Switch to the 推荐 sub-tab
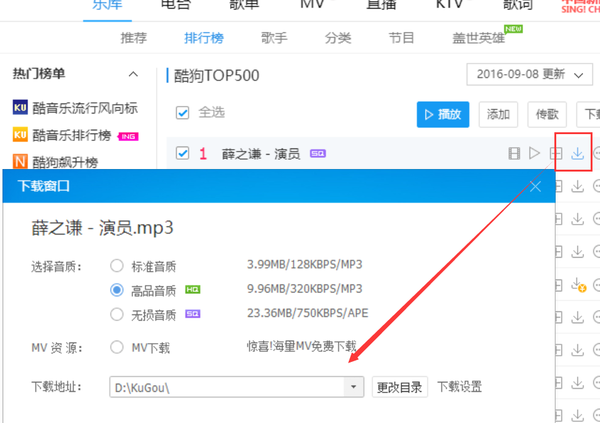The height and width of the screenshot is (423, 600). [134, 38]
